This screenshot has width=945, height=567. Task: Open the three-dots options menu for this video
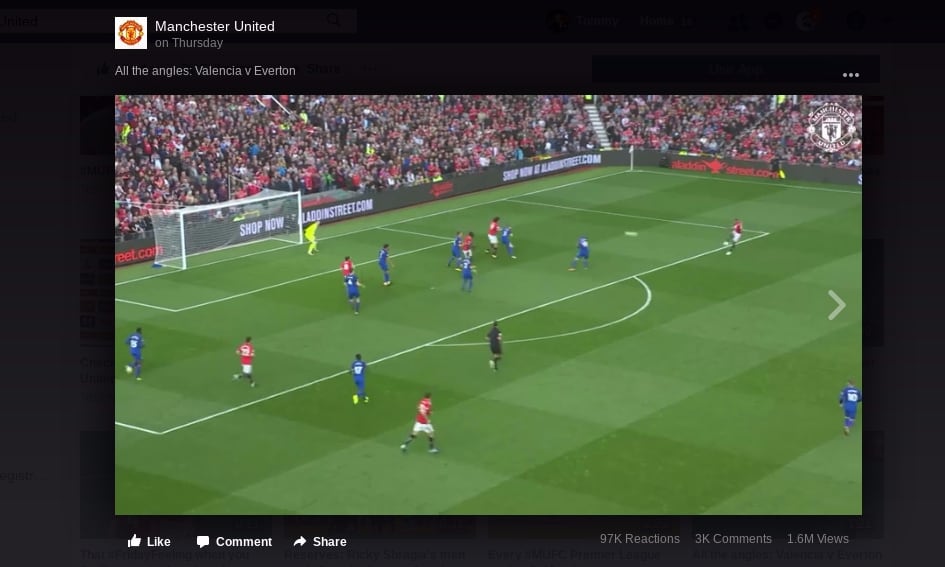[x=850, y=75]
